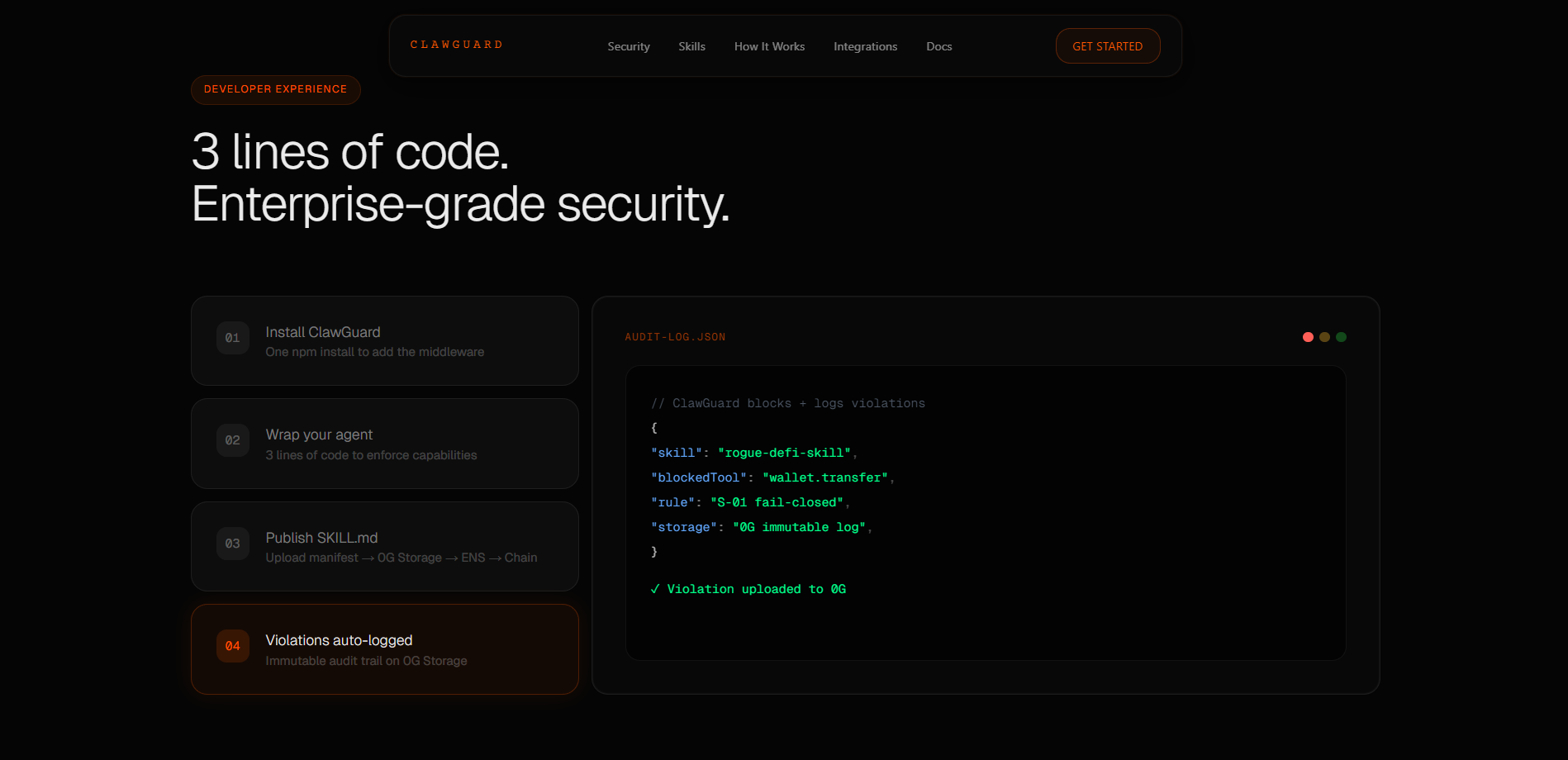Click the CLAWGUARD logo in the navbar

click(x=457, y=45)
